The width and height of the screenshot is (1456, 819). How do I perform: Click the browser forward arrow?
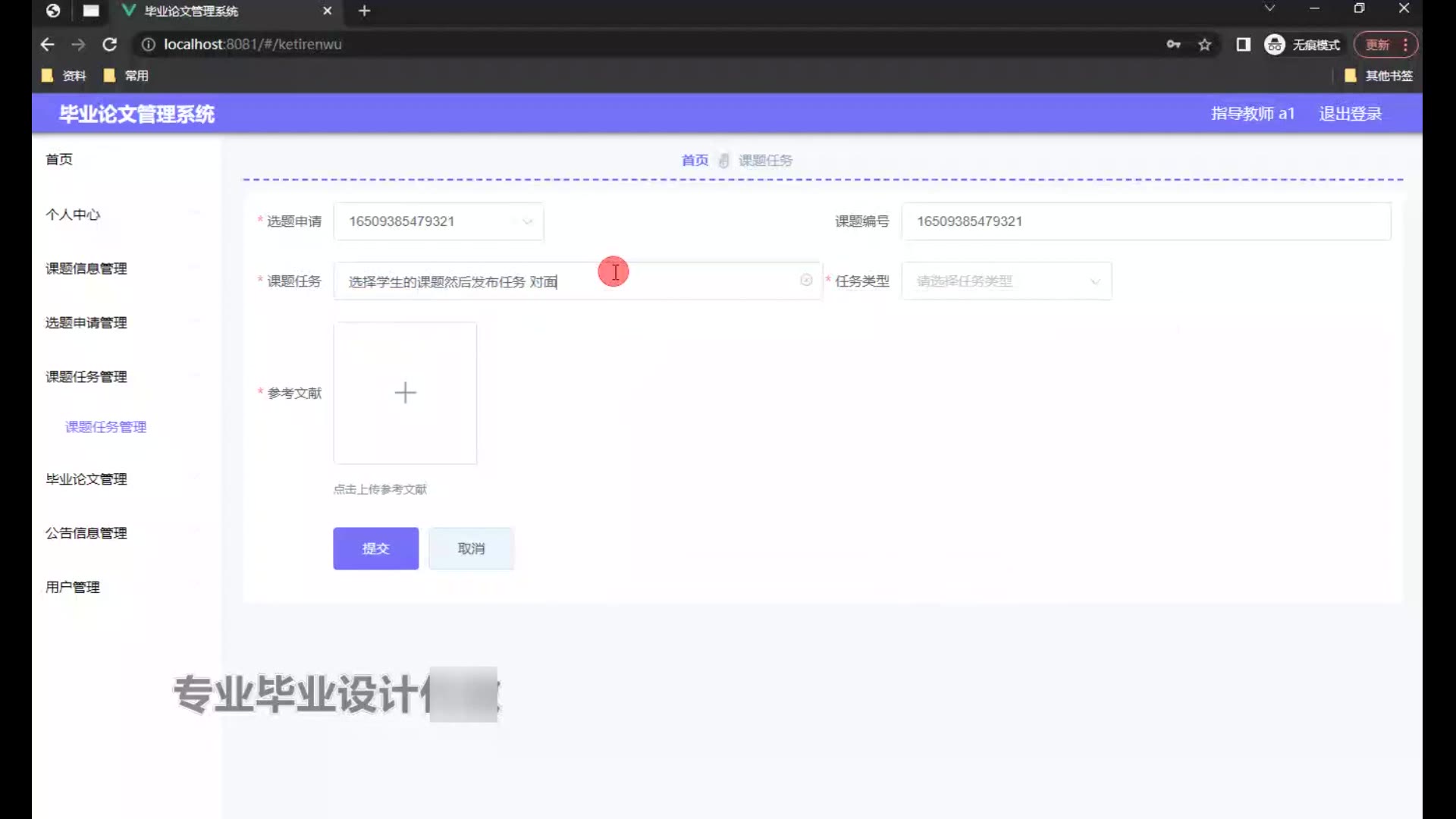[78, 45]
